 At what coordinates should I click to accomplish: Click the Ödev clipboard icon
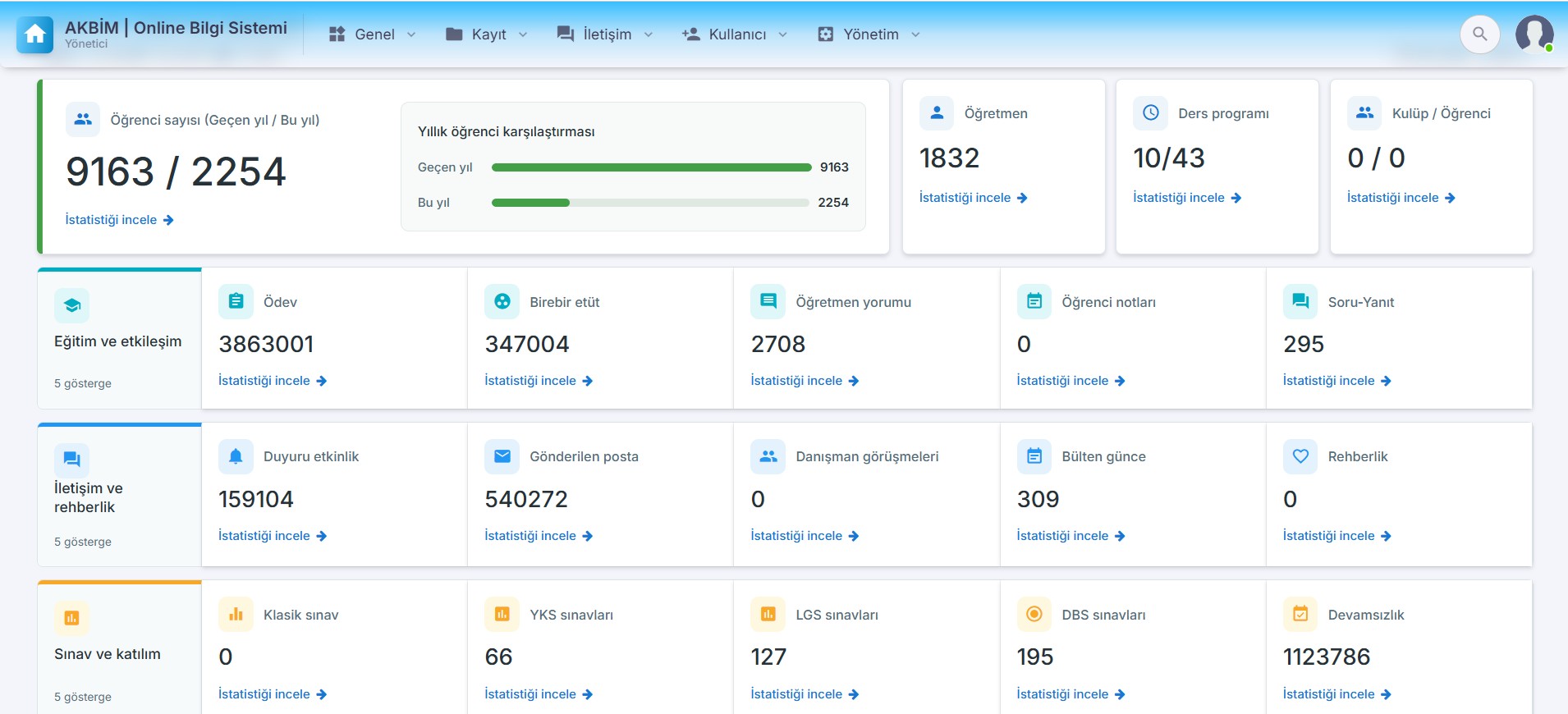click(x=236, y=301)
